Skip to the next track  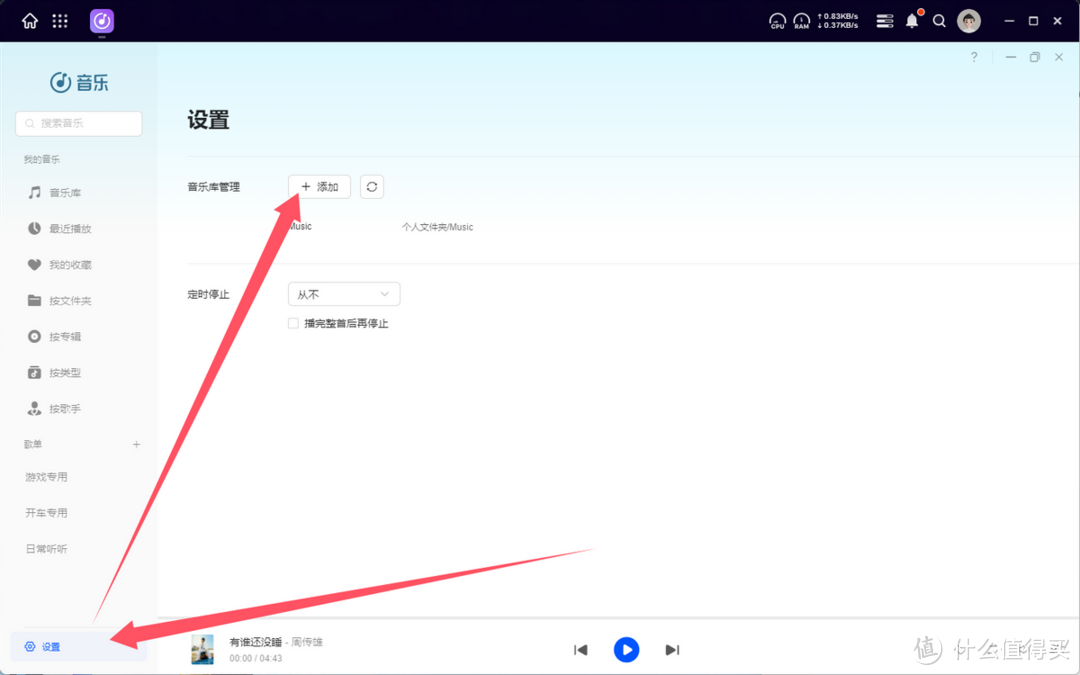point(672,649)
